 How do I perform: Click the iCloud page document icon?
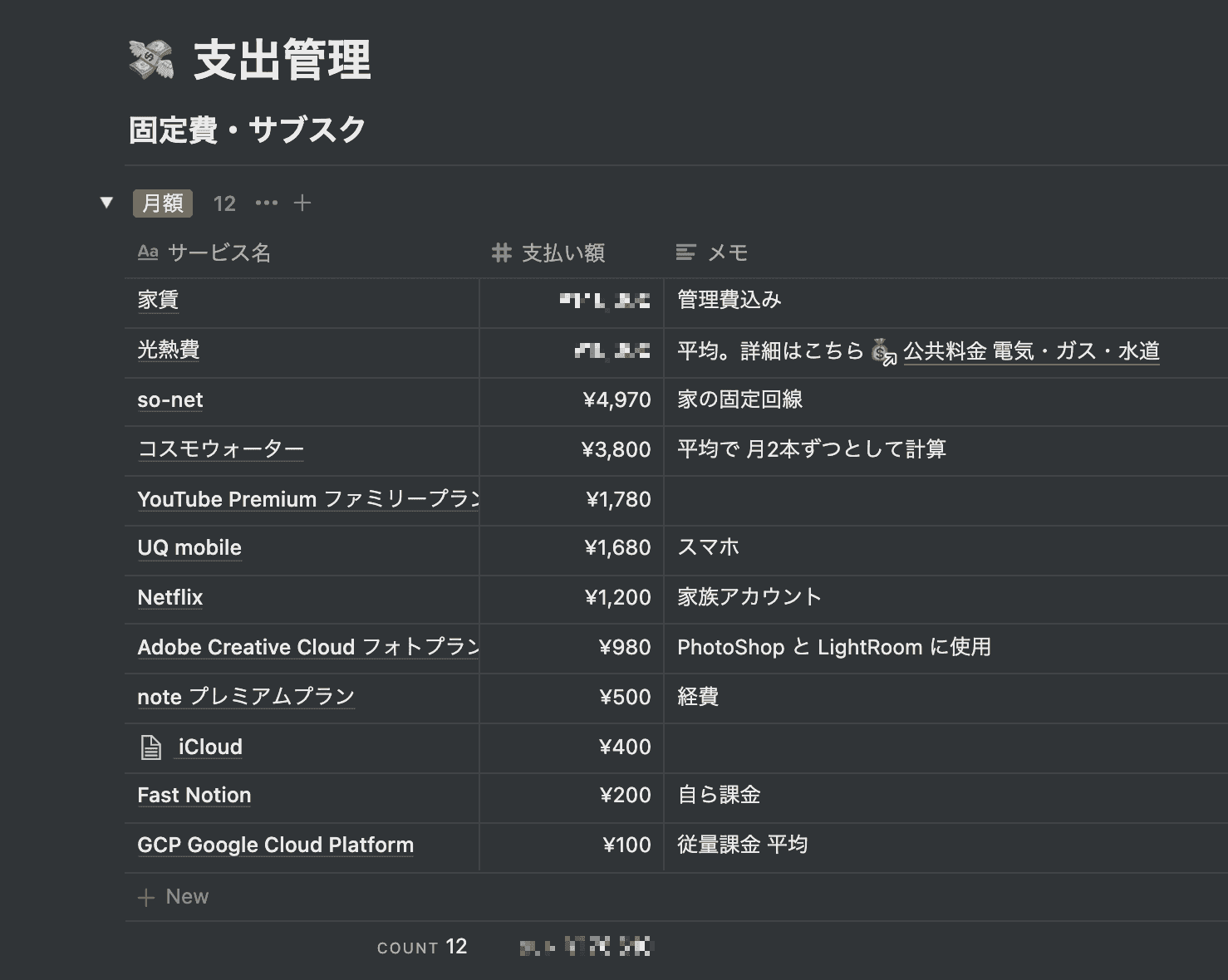coord(150,747)
